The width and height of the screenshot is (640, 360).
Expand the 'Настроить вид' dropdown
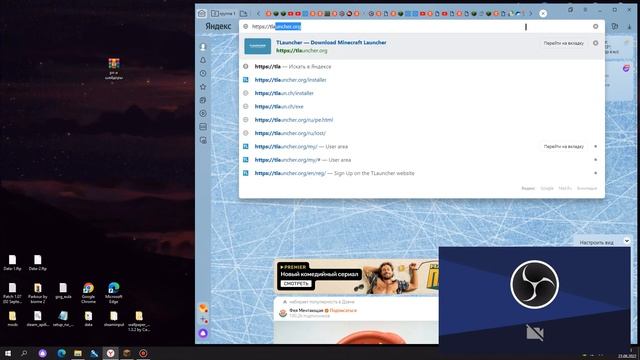pyautogui.click(x=627, y=242)
